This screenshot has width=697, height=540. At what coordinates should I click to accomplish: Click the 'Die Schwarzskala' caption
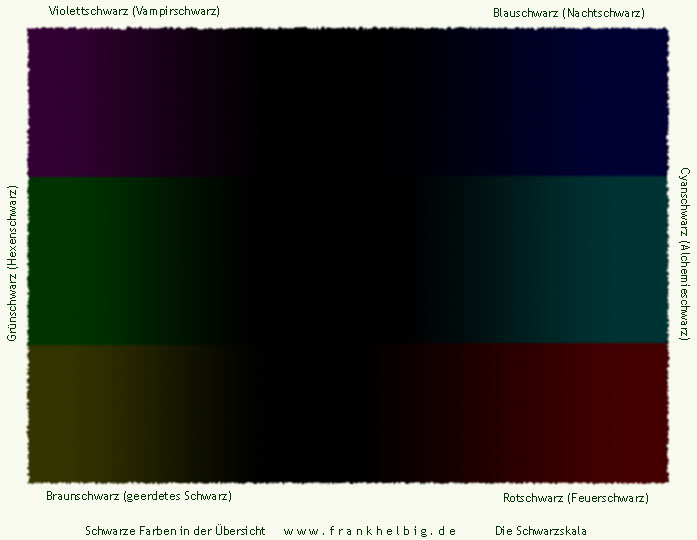(541, 531)
